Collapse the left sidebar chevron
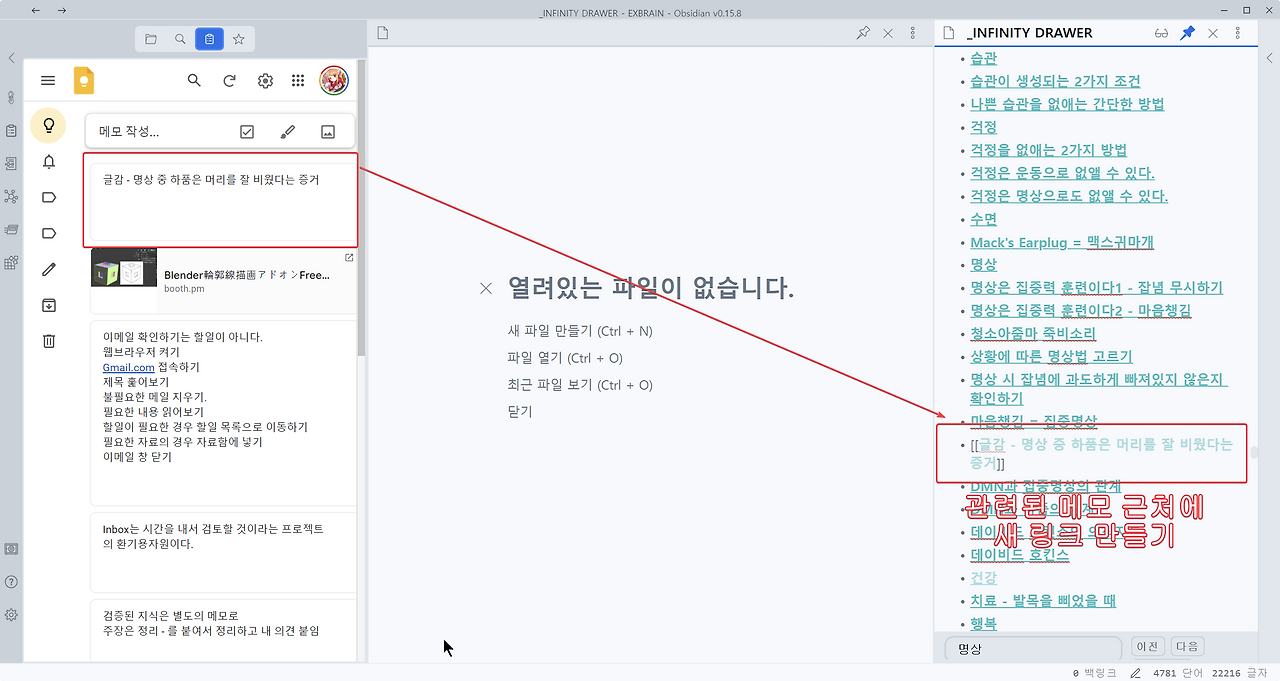This screenshot has width=1280, height=681. [11, 58]
